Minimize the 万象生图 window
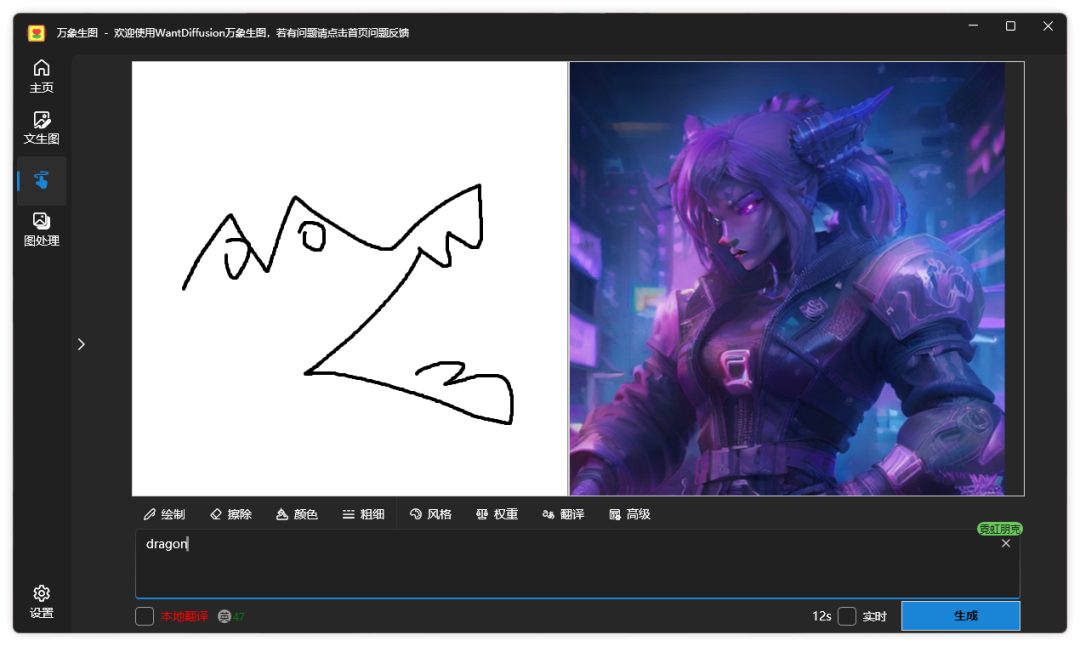This screenshot has width=1080, height=646. coord(973,26)
